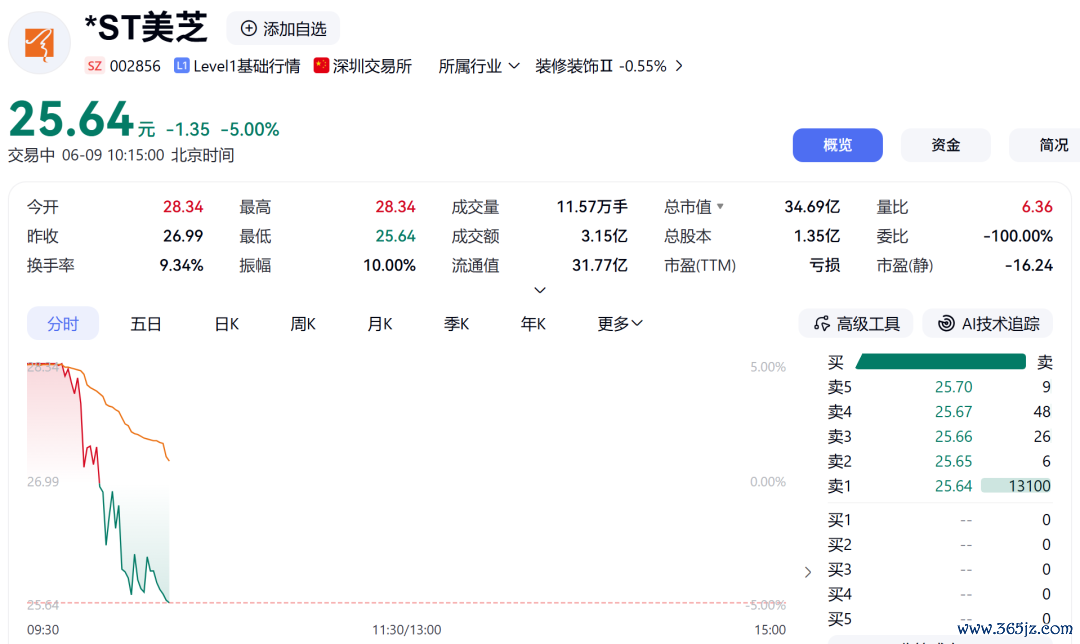Click the 卖1 volume bar 13100
The height and width of the screenshot is (644, 1080).
pyautogui.click(x=1016, y=486)
